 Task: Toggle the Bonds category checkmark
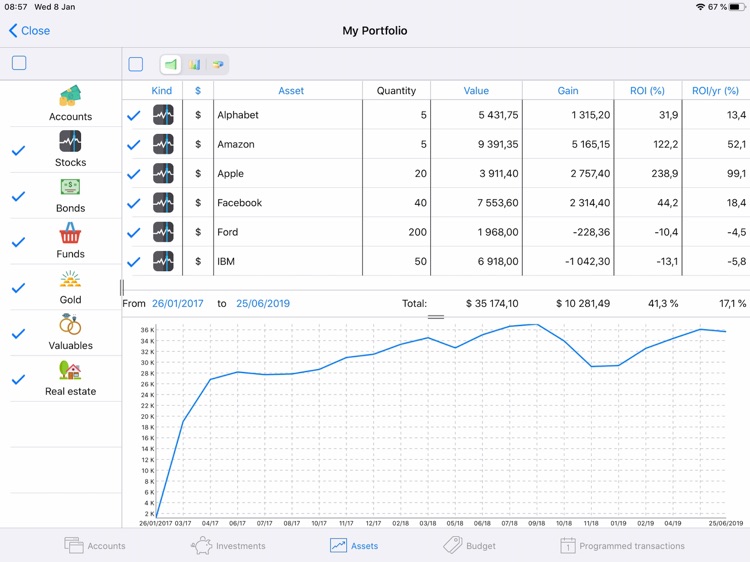[18, 196]
